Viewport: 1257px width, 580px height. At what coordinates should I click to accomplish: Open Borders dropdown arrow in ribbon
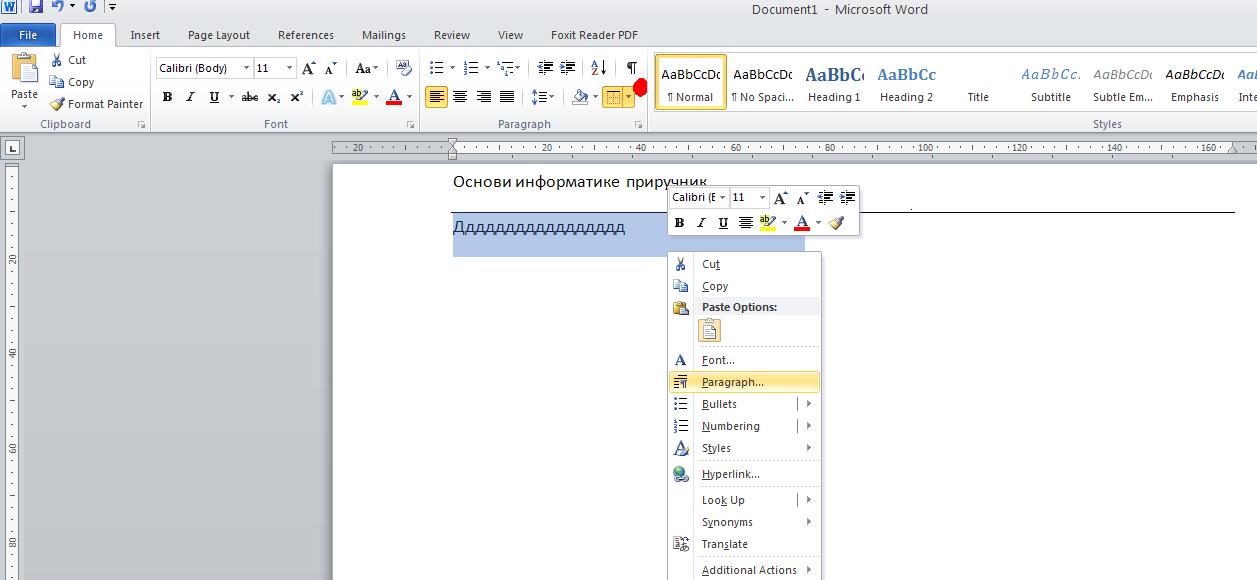629,97
